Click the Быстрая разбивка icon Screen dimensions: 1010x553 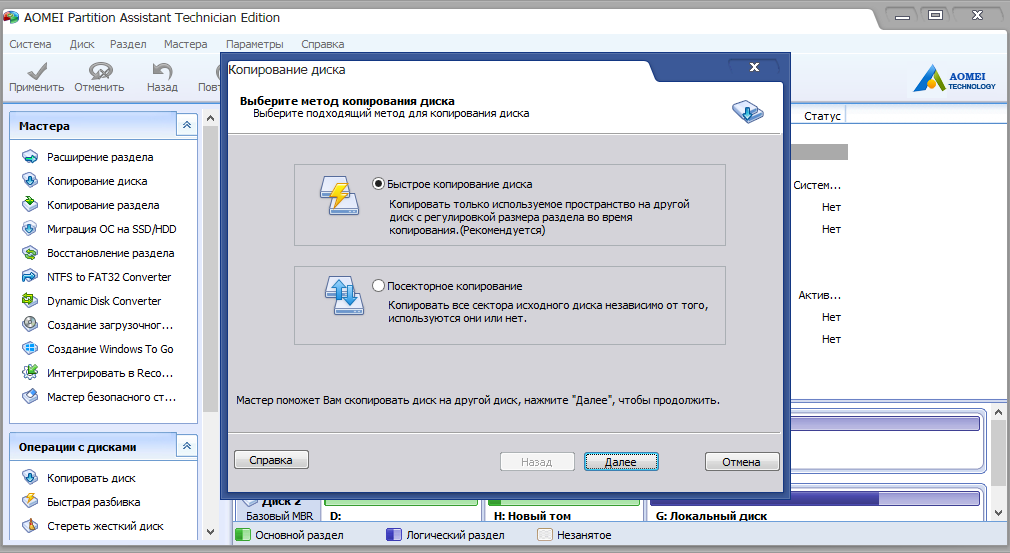(30, 501)
